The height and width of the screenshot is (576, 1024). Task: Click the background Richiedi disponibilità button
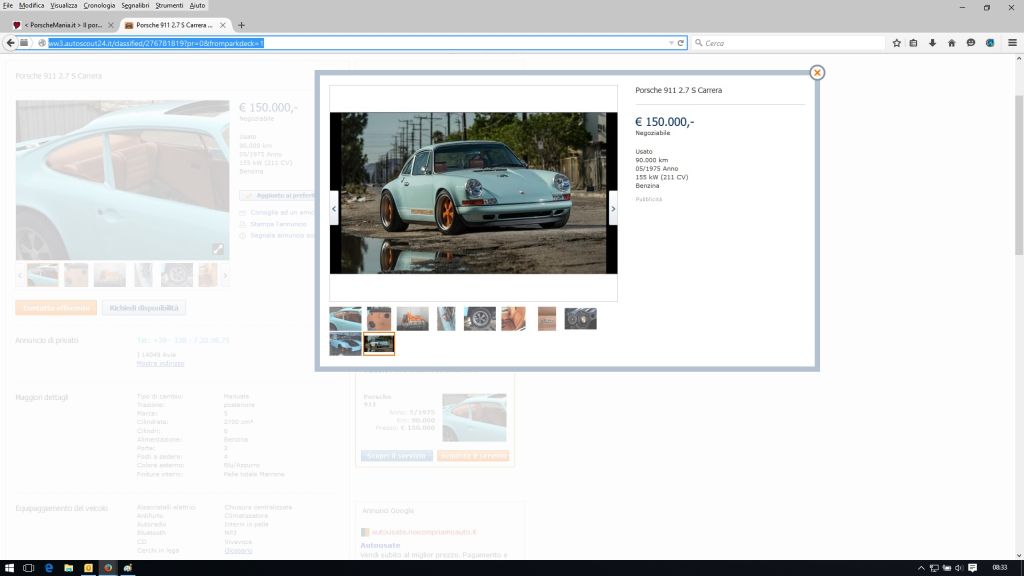pos(144,308)
